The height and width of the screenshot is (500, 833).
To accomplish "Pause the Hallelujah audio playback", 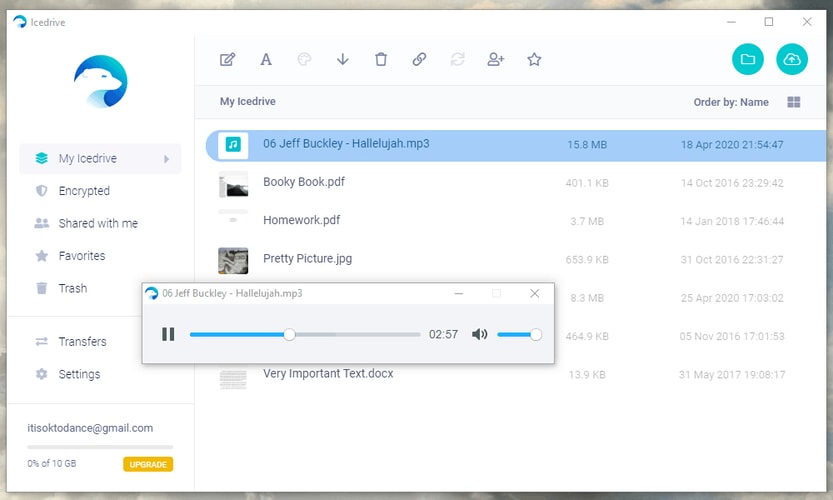I will pyautogui.click(x=168, y=334).
